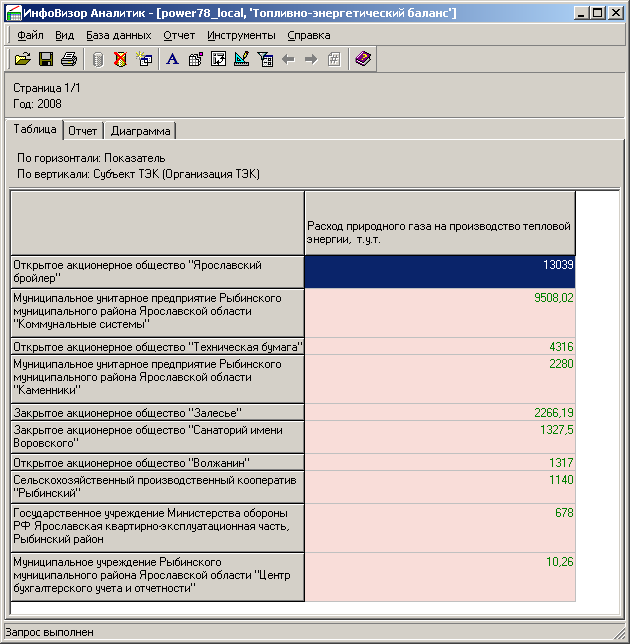Switch to the Таблица tab
Image resolution: width=630 pixels, height=644 pixels.
pos(35,129)
